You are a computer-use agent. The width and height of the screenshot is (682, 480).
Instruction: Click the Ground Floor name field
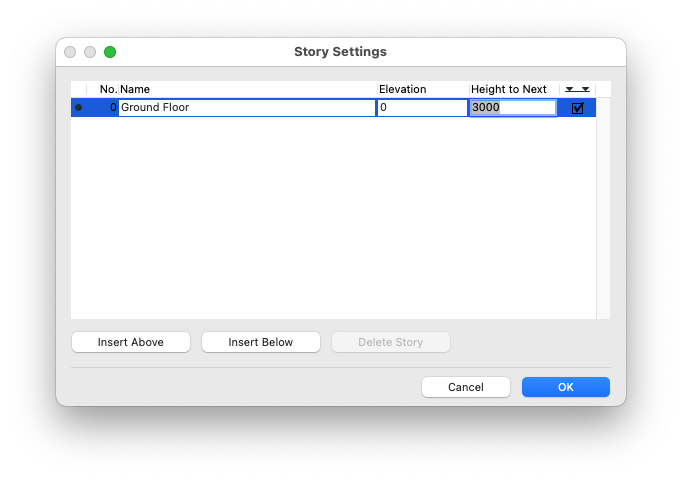[247, 108]
